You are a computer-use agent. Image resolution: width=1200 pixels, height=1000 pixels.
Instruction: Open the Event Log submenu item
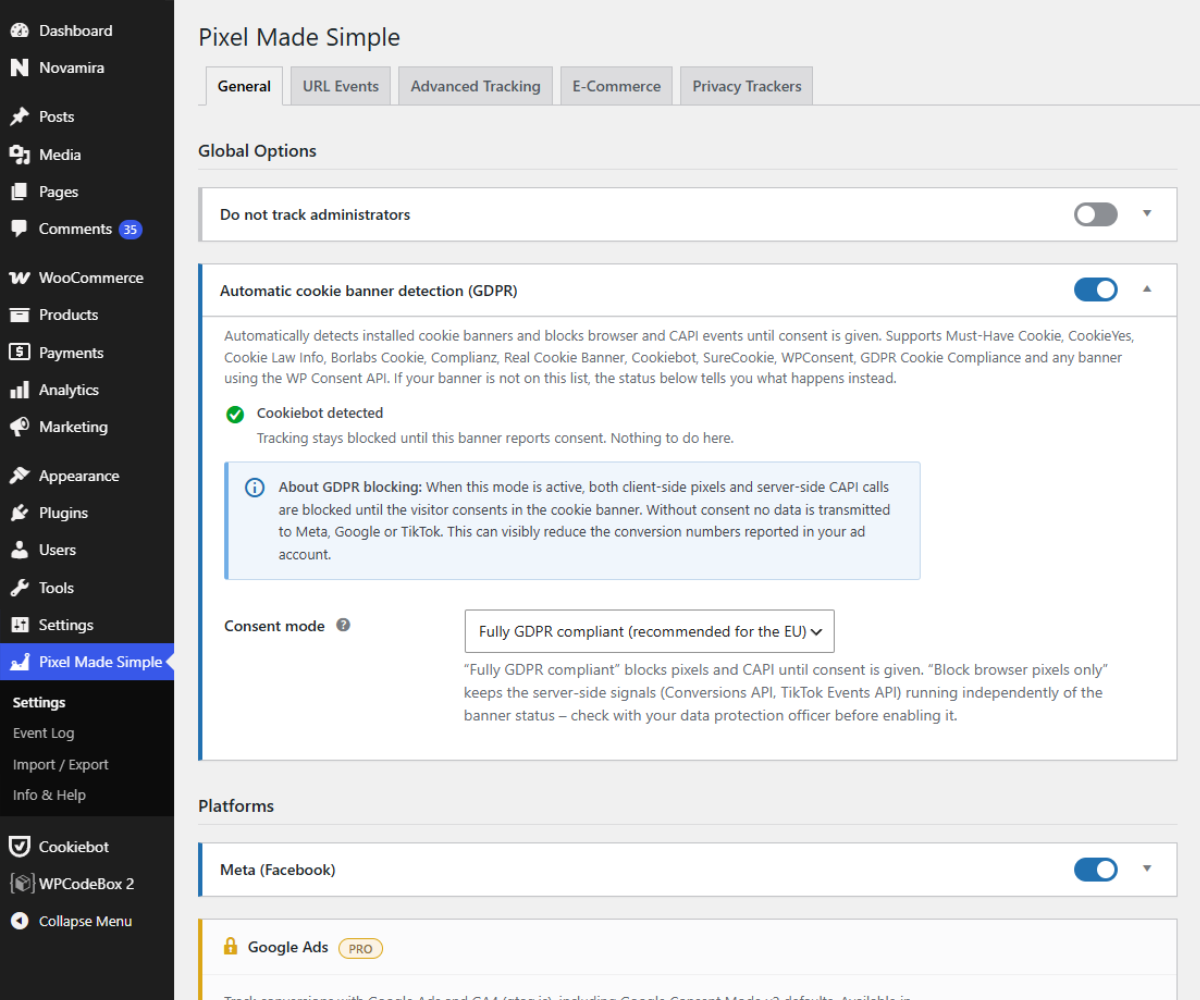point(43,733)
